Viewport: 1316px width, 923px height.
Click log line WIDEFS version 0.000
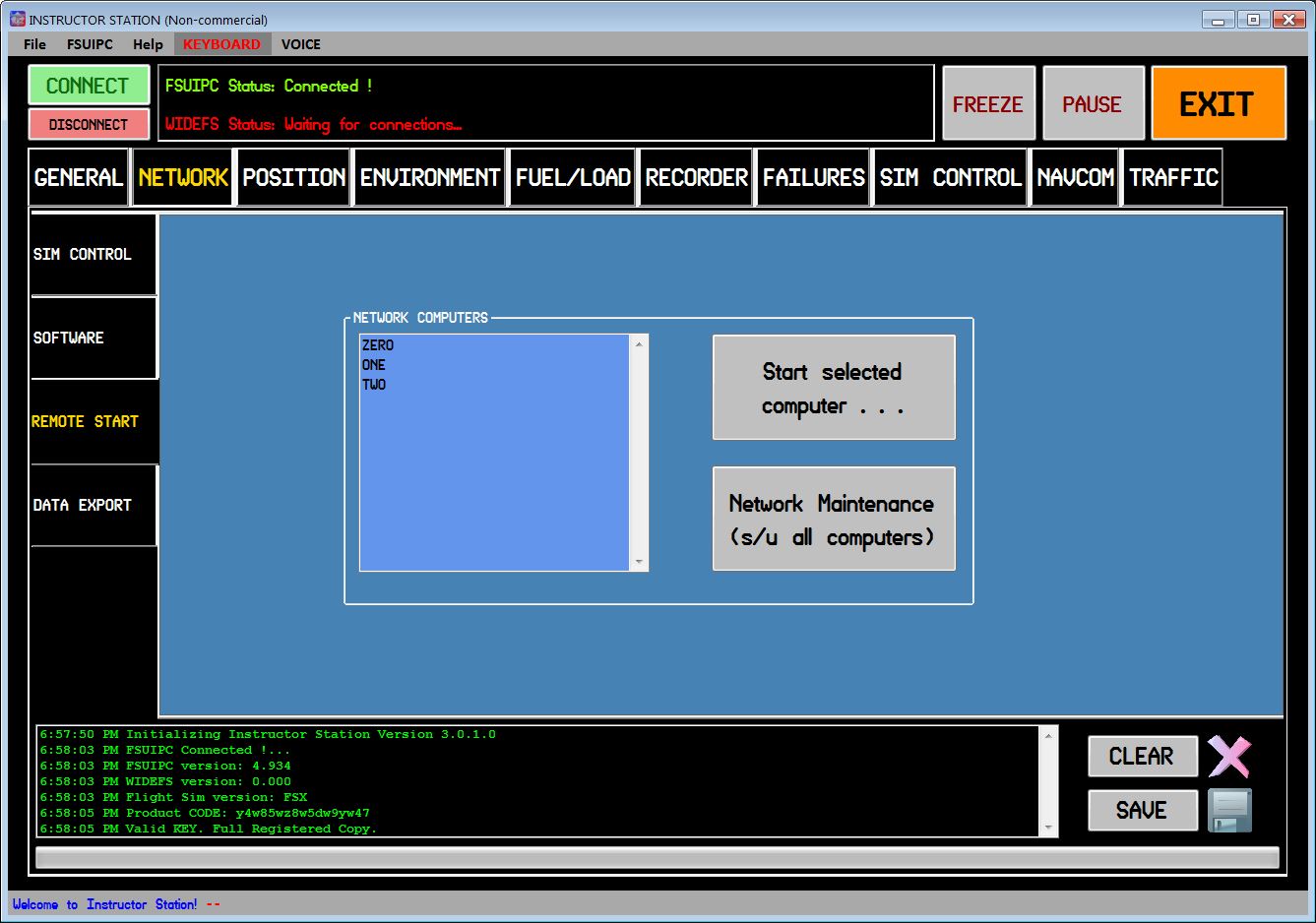point(165,781)
